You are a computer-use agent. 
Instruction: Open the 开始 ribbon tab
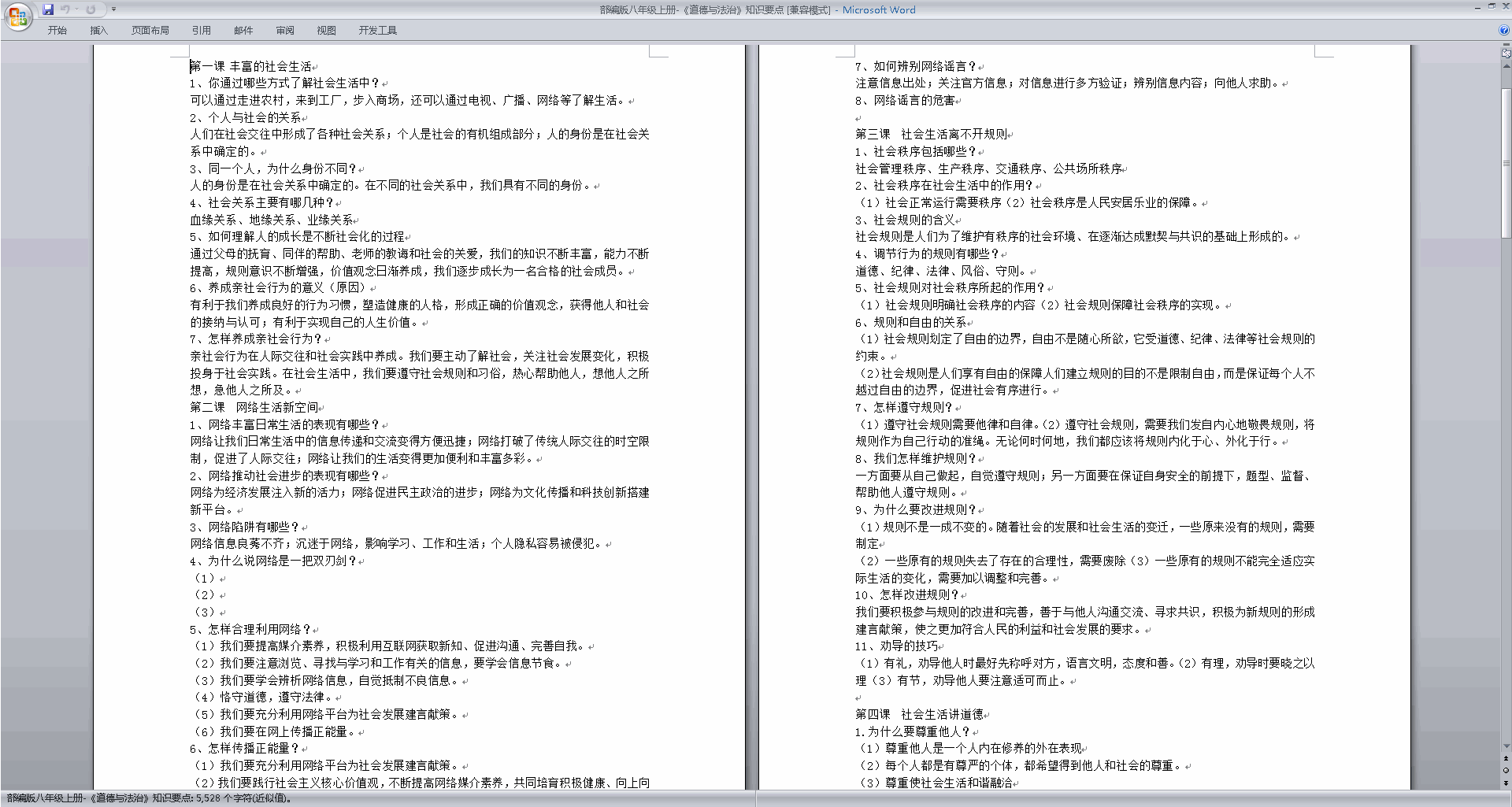[x=57, y=30]
